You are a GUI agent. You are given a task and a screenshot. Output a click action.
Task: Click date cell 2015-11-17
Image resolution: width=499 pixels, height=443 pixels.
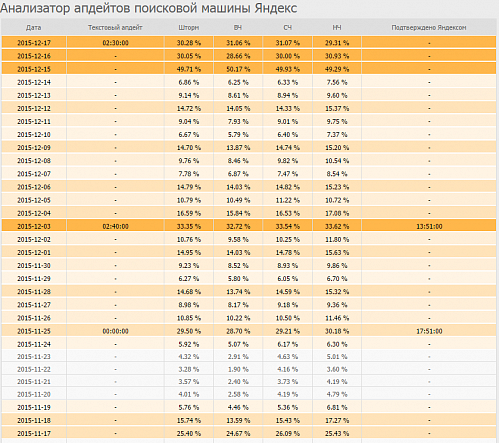(34, 433)
